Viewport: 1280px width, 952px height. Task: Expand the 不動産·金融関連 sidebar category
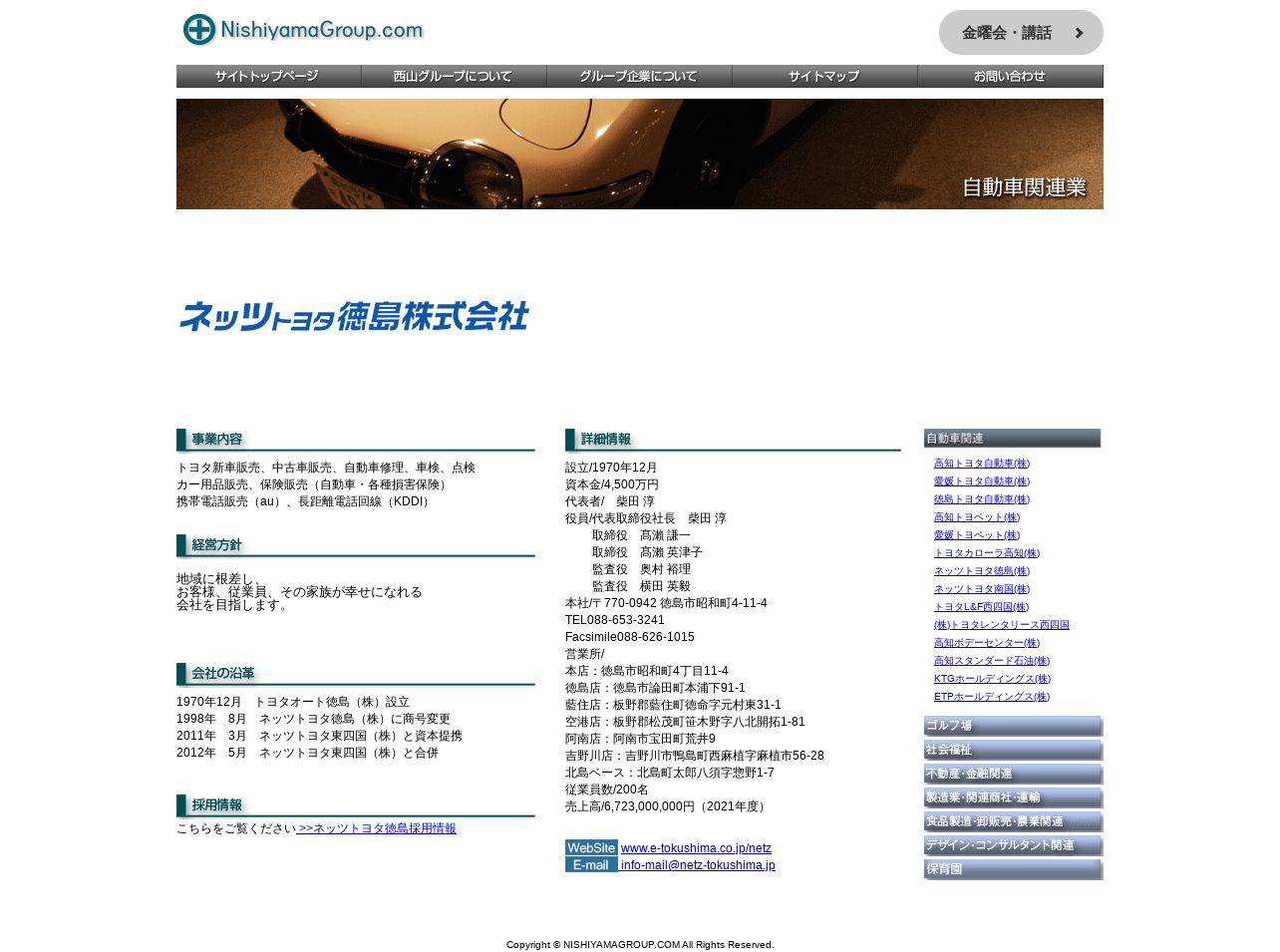pos(1013,774)
